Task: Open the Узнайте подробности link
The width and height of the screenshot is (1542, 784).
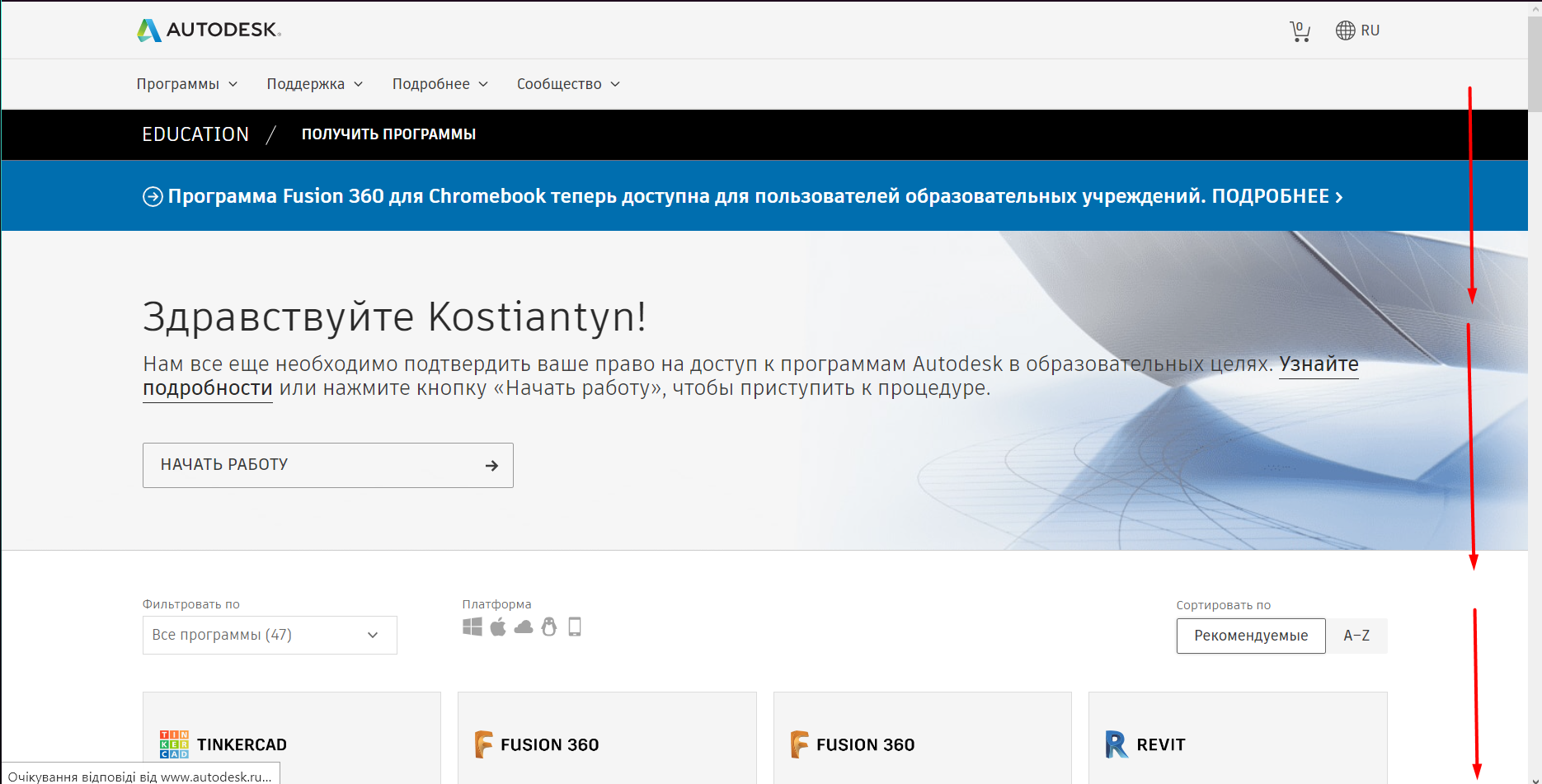Action: [x=1319, y=364]
